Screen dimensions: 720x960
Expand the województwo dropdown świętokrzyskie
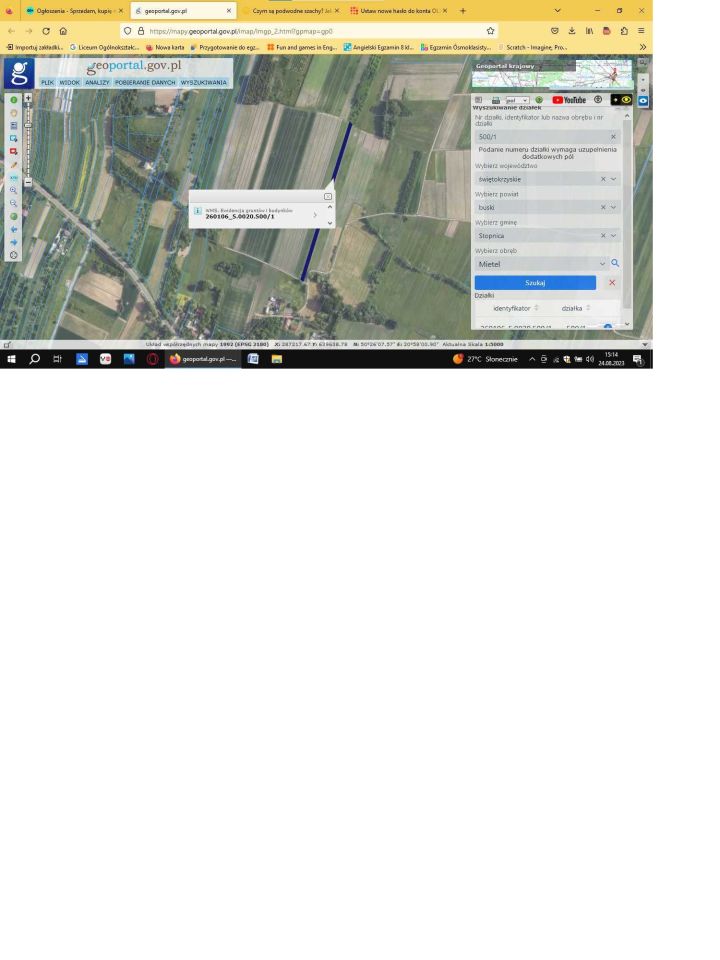click(x=613, y=179)
